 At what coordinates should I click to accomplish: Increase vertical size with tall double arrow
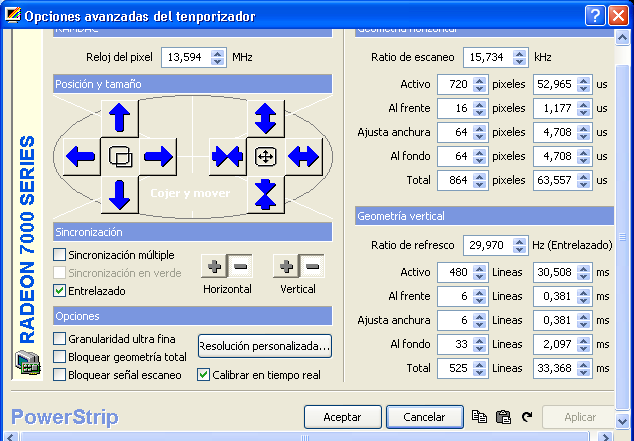266,118
